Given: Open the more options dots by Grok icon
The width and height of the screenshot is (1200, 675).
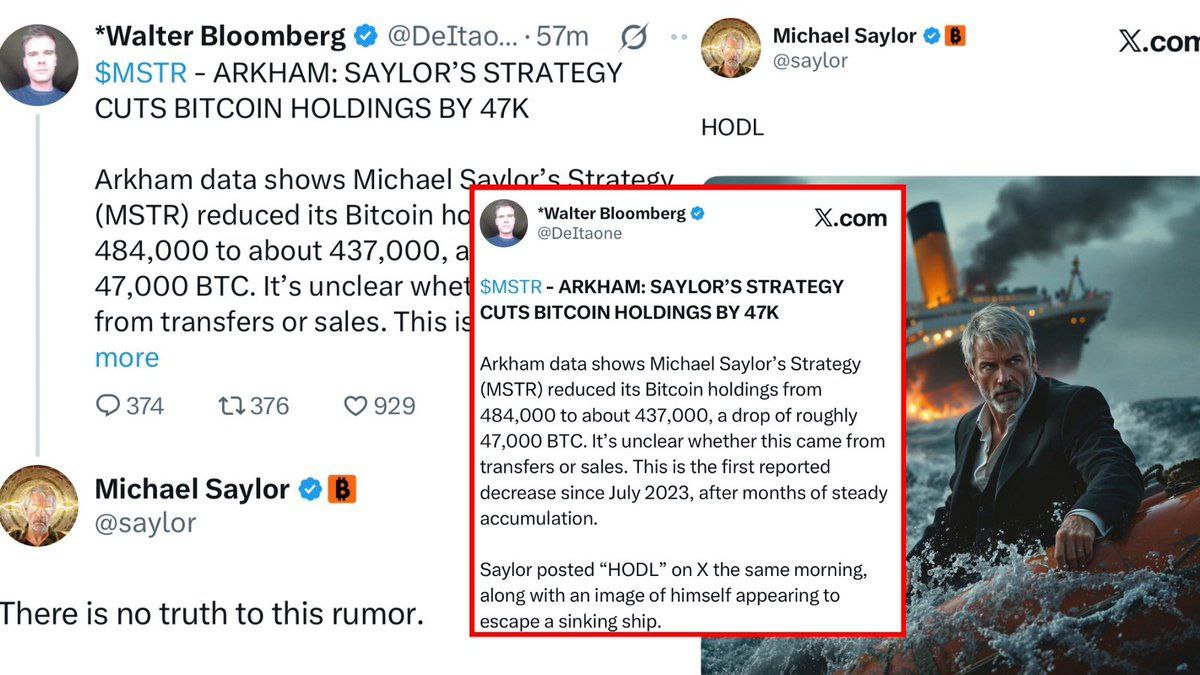Looking at the screenshot, I should point(679,38).
